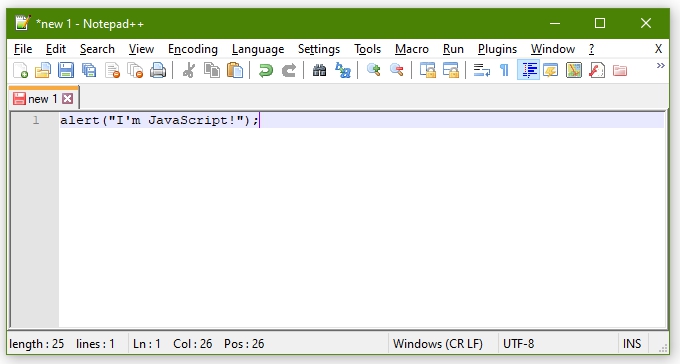Open the Plugins menu
Viewport: 680px width, 364px height.
tap(497, 49)
